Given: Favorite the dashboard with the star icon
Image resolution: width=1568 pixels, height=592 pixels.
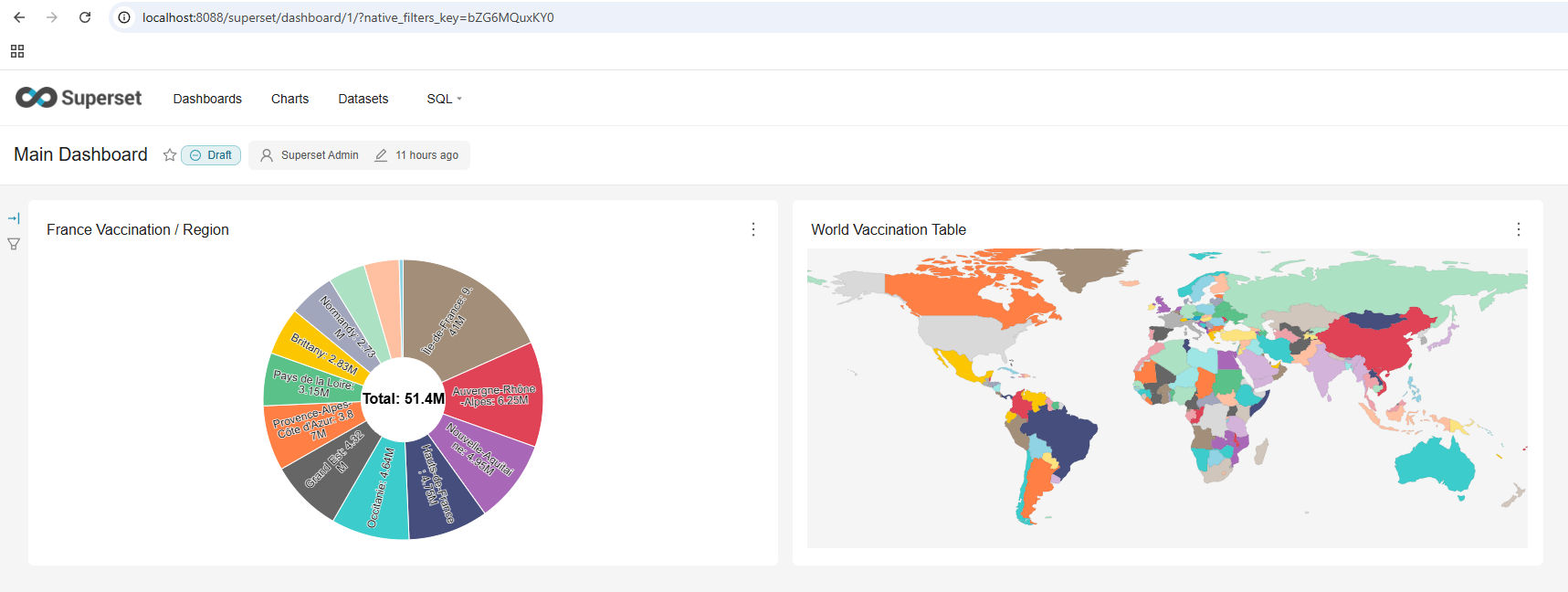Looking at the screenshot, I should 169,155.
